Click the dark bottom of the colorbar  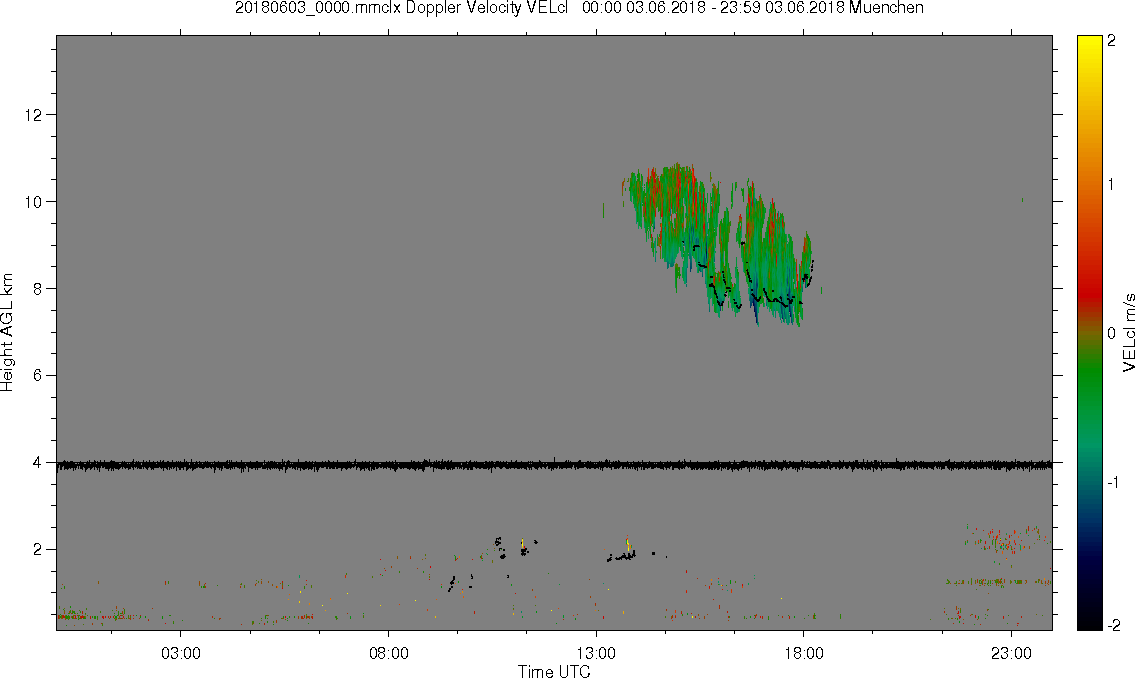[1089, 619]
